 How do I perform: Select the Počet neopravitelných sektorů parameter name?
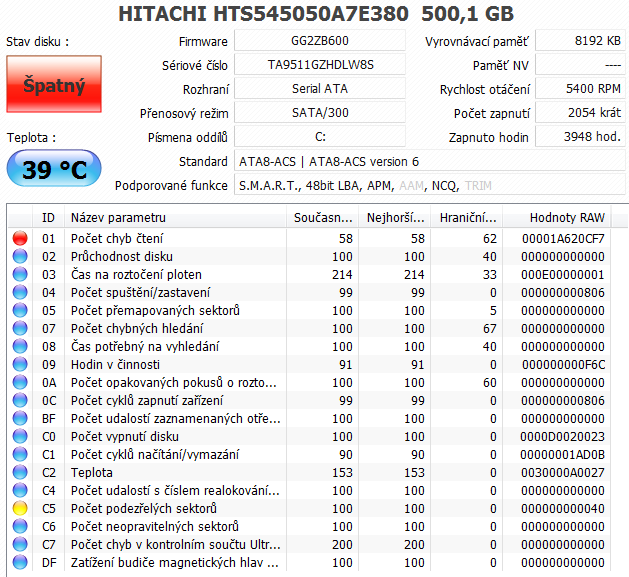[x=154, y=526]
